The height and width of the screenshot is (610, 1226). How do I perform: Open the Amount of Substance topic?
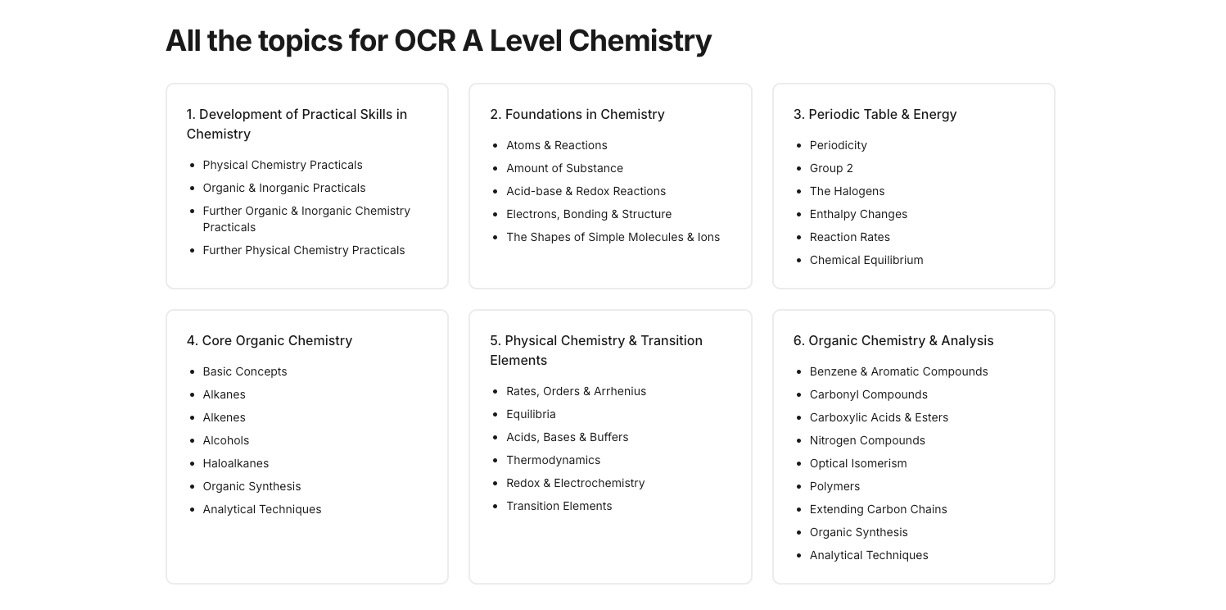(564, 168)
